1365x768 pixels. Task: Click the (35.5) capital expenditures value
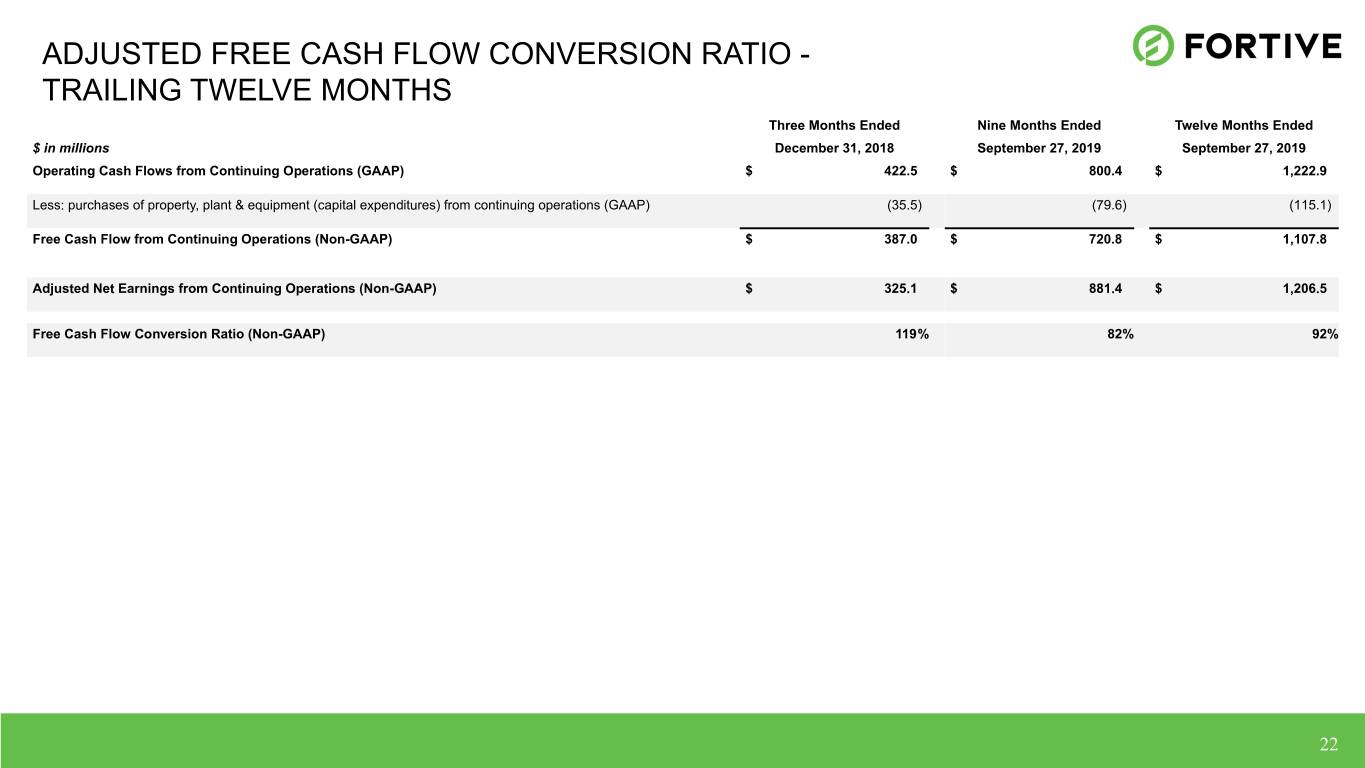pyautogui.click(x=905, y=206)
